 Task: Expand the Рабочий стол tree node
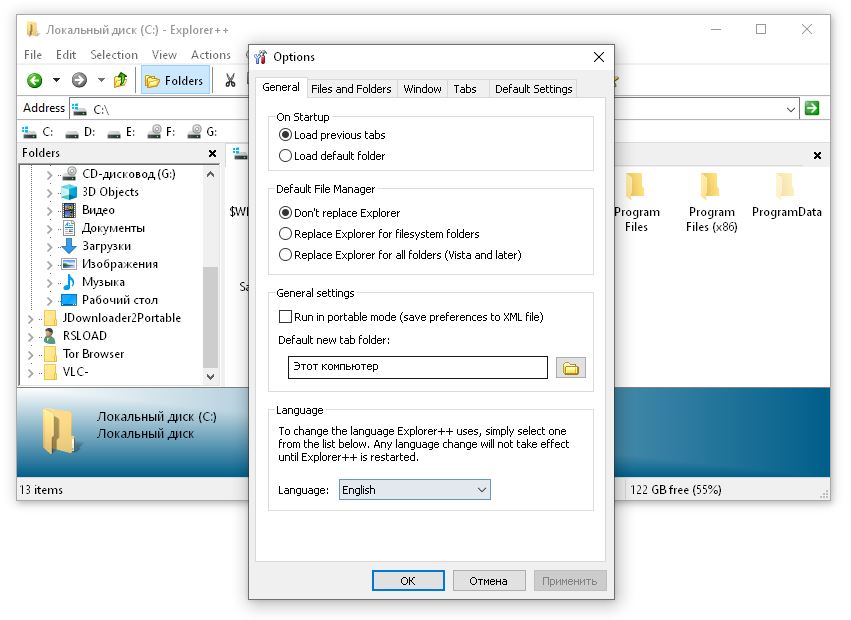tap(49, 300)
